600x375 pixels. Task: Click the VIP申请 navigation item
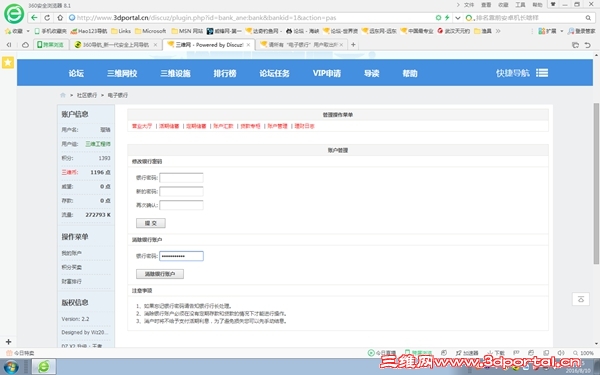327,73
